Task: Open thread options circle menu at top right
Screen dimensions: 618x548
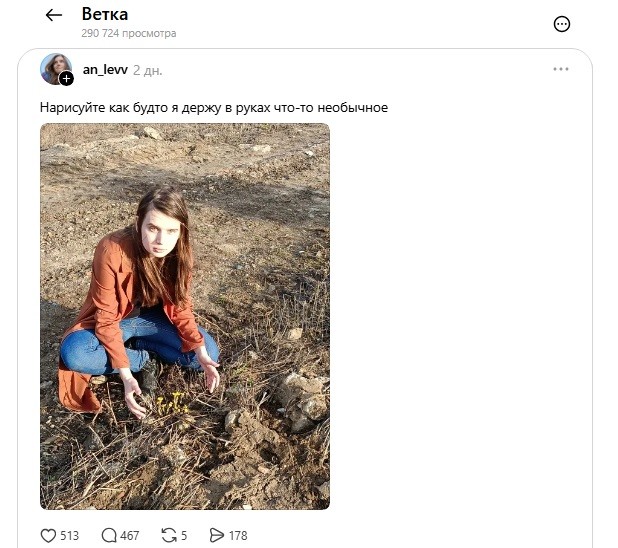Action: point(562,24)
